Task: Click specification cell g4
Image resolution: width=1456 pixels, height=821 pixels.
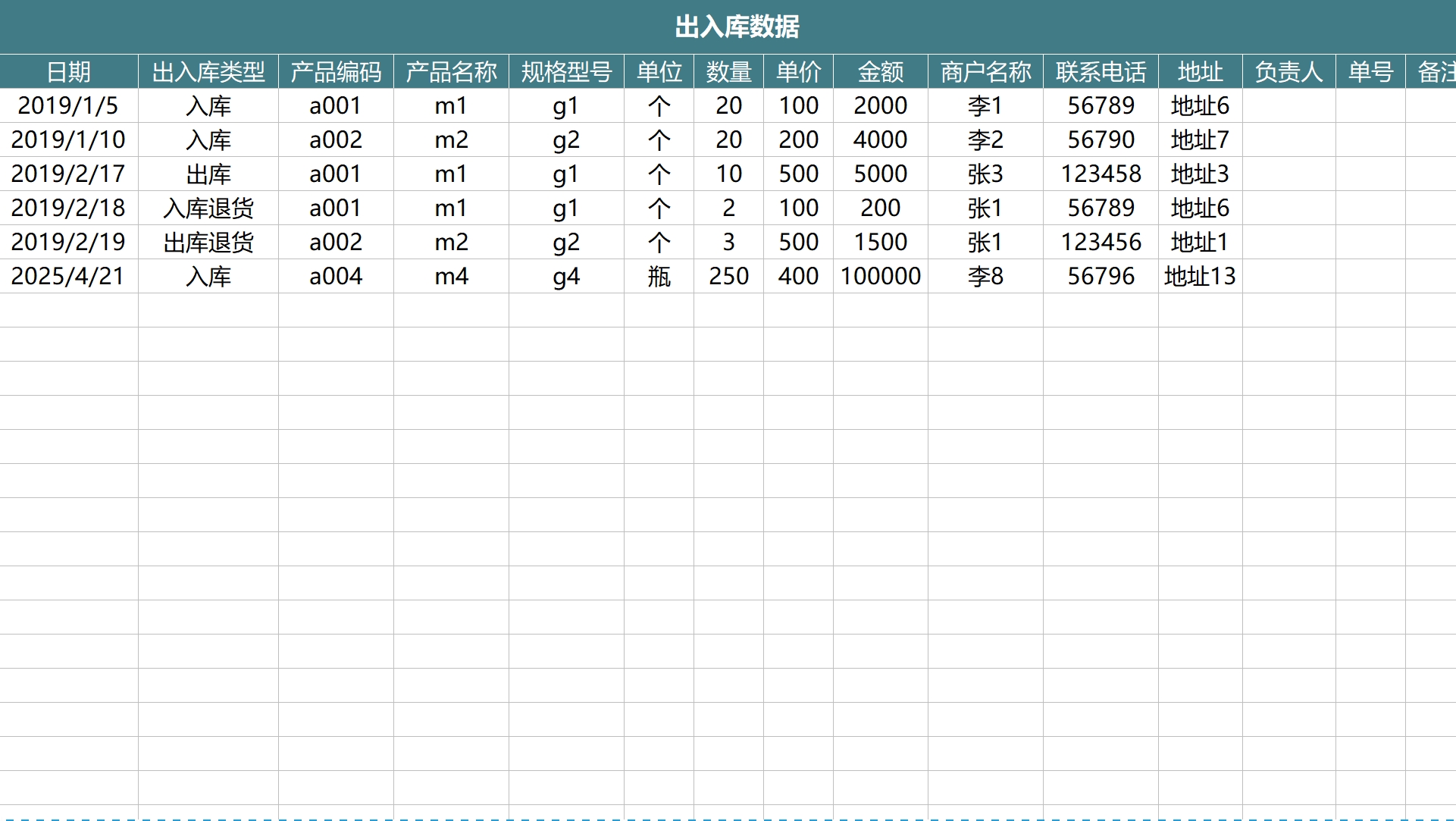Action: tap(566, 276)
